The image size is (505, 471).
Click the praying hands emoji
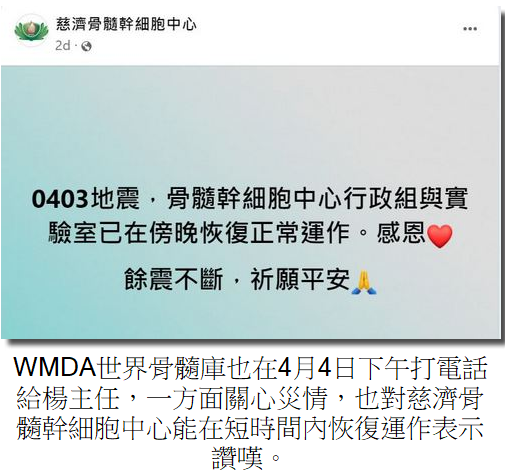click(x=364, y=282)
